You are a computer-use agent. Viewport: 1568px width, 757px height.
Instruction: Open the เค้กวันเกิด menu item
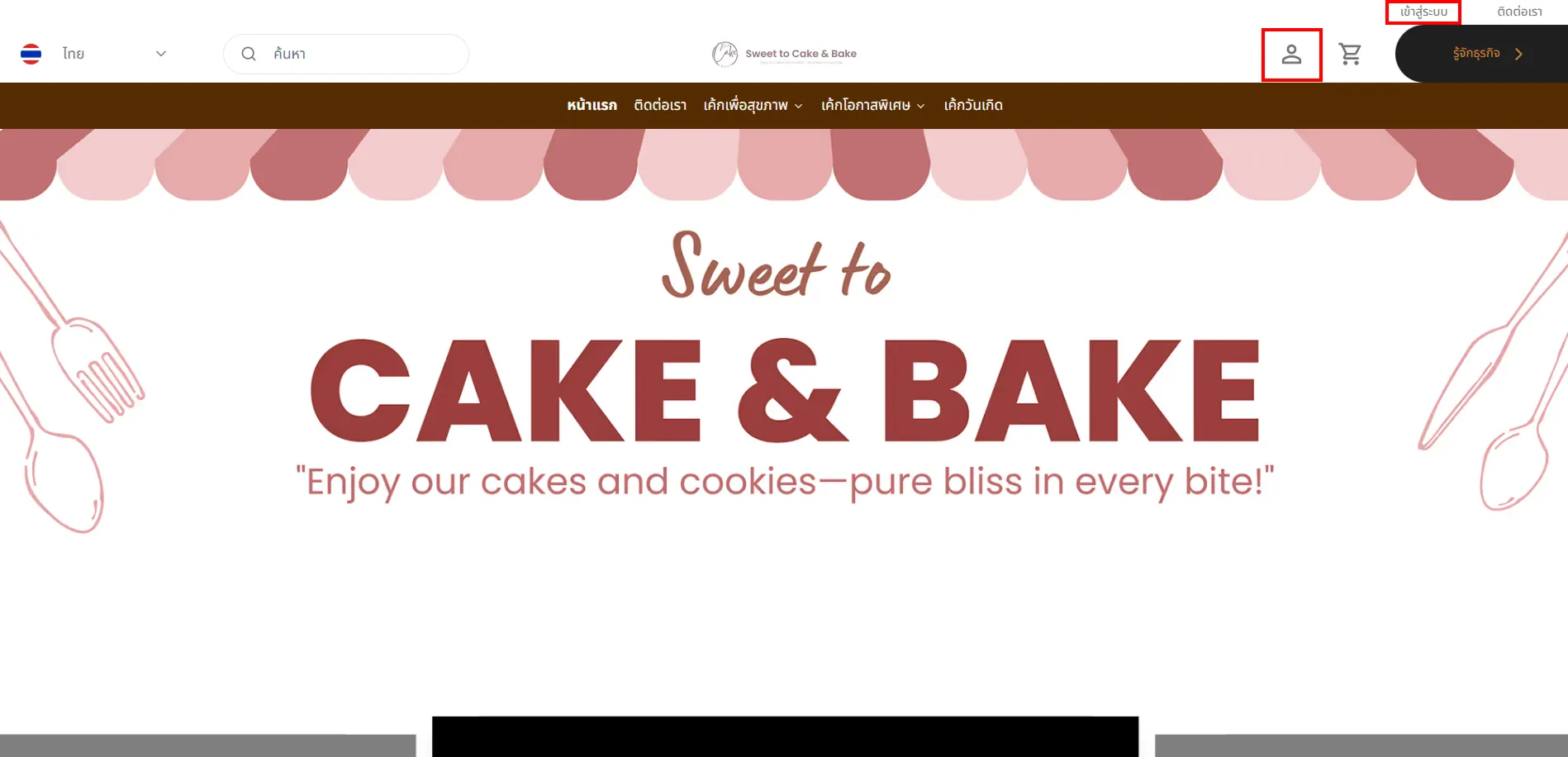(973, 105)
